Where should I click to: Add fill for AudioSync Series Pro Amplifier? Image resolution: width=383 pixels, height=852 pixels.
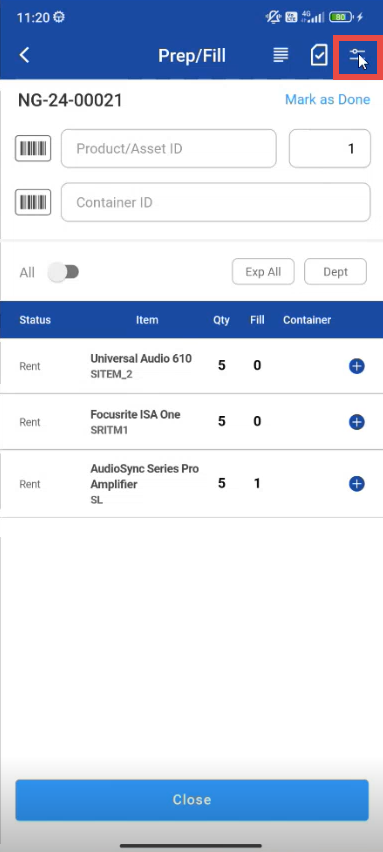point(356,484)
